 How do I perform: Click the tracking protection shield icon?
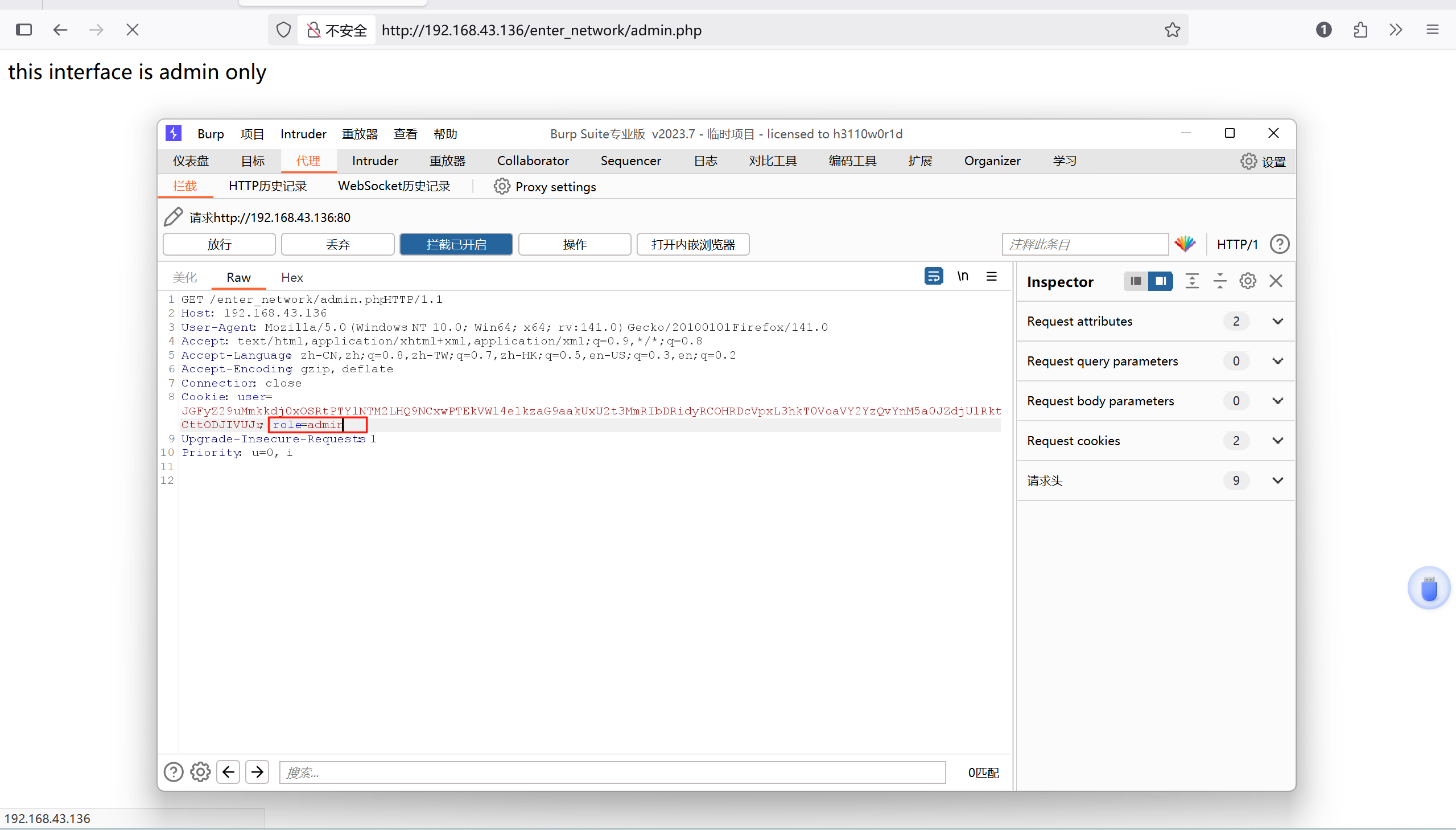pyautogui.click(x=283, y=30)
